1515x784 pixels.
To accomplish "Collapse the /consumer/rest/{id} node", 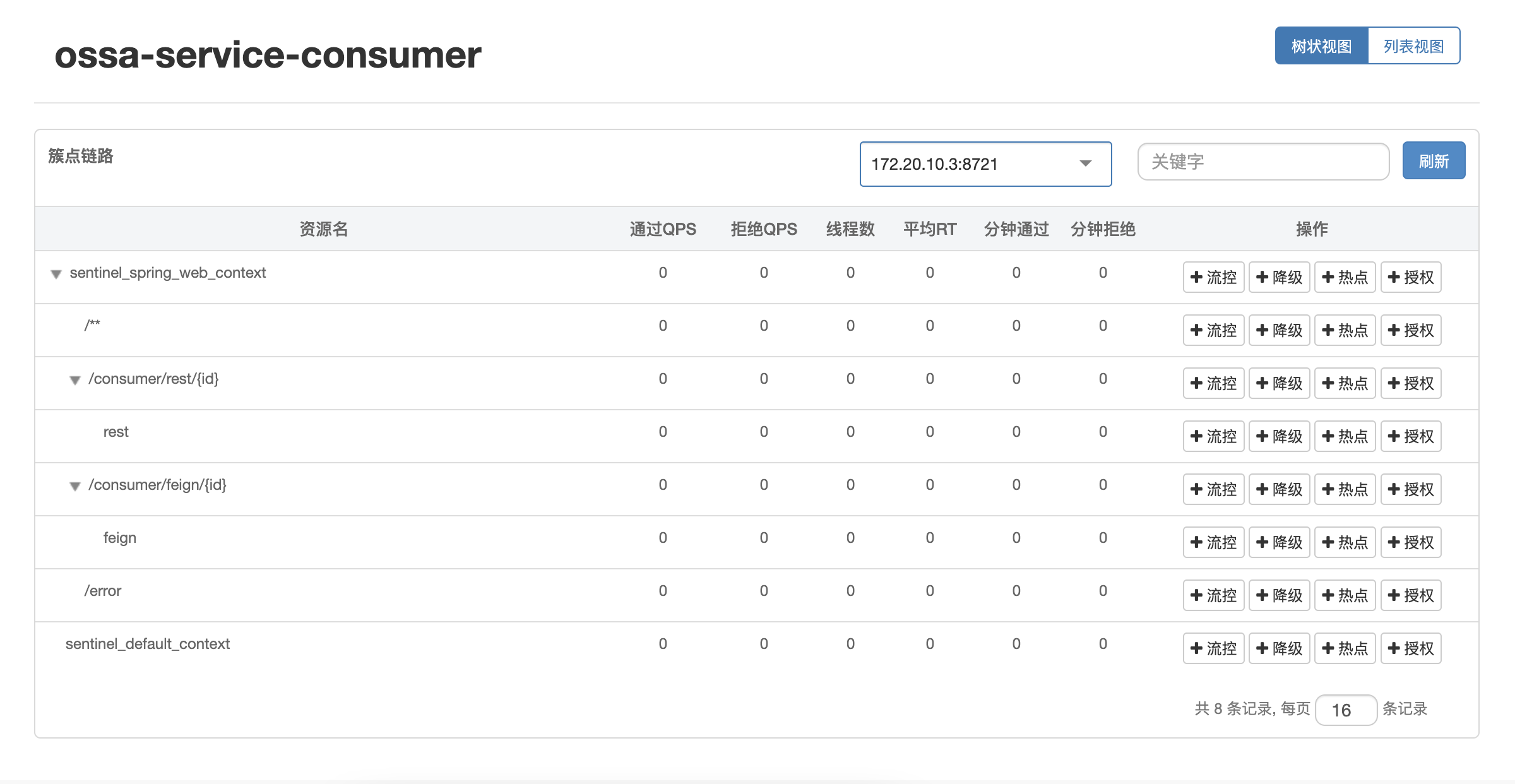I will pos(75,380).
